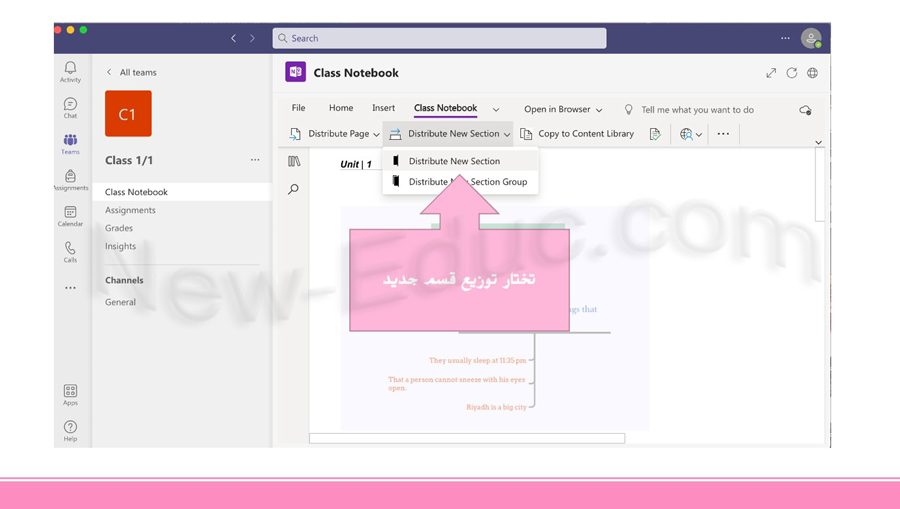Toggle Distribute New Section dropdown arrow
Viewport: 900px width, 509px height.
coord(507,134)
